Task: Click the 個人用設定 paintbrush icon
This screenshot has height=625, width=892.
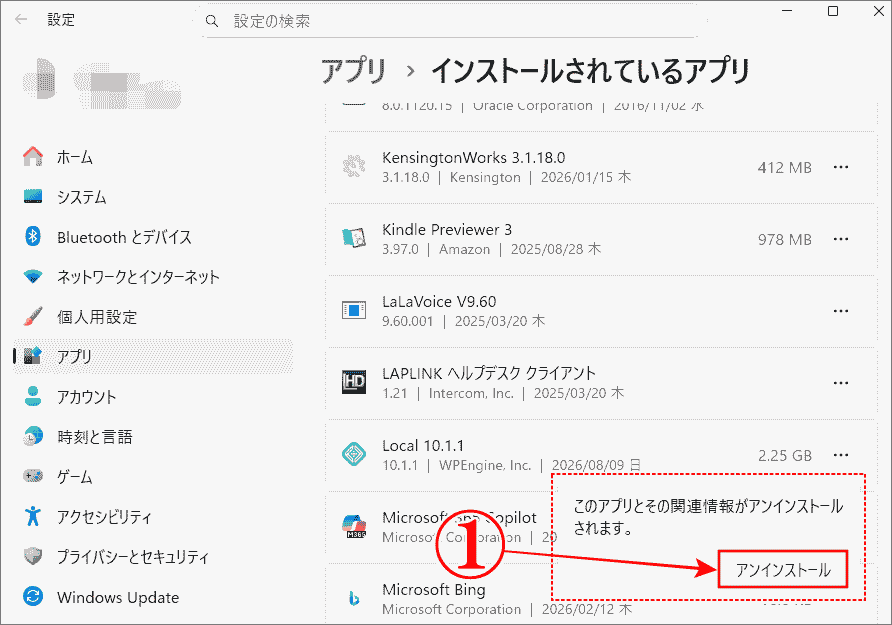Action: coord(33,316)
